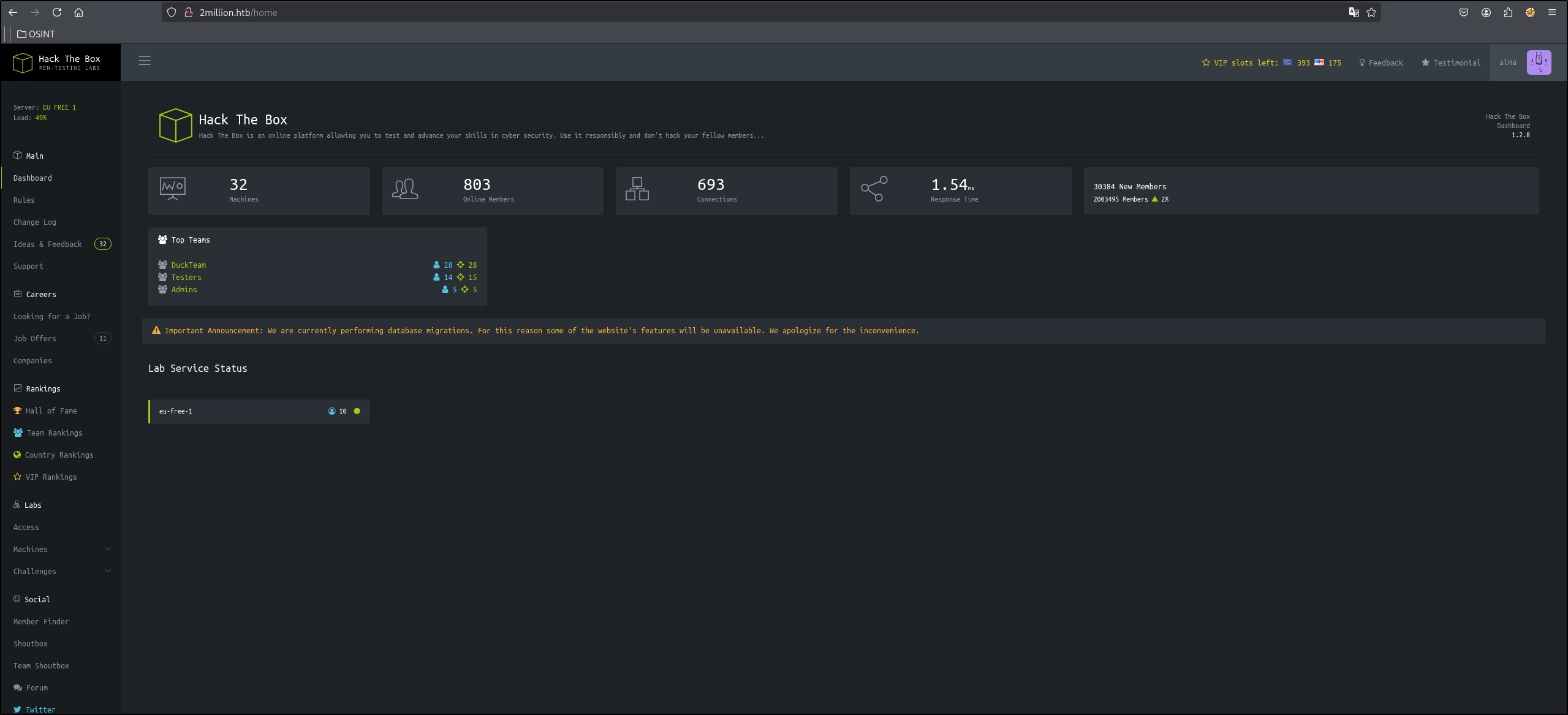The width and height of the screenshot is (1568, 715).
Task: Open the Forum link
Action: click(x=37, y=688)
